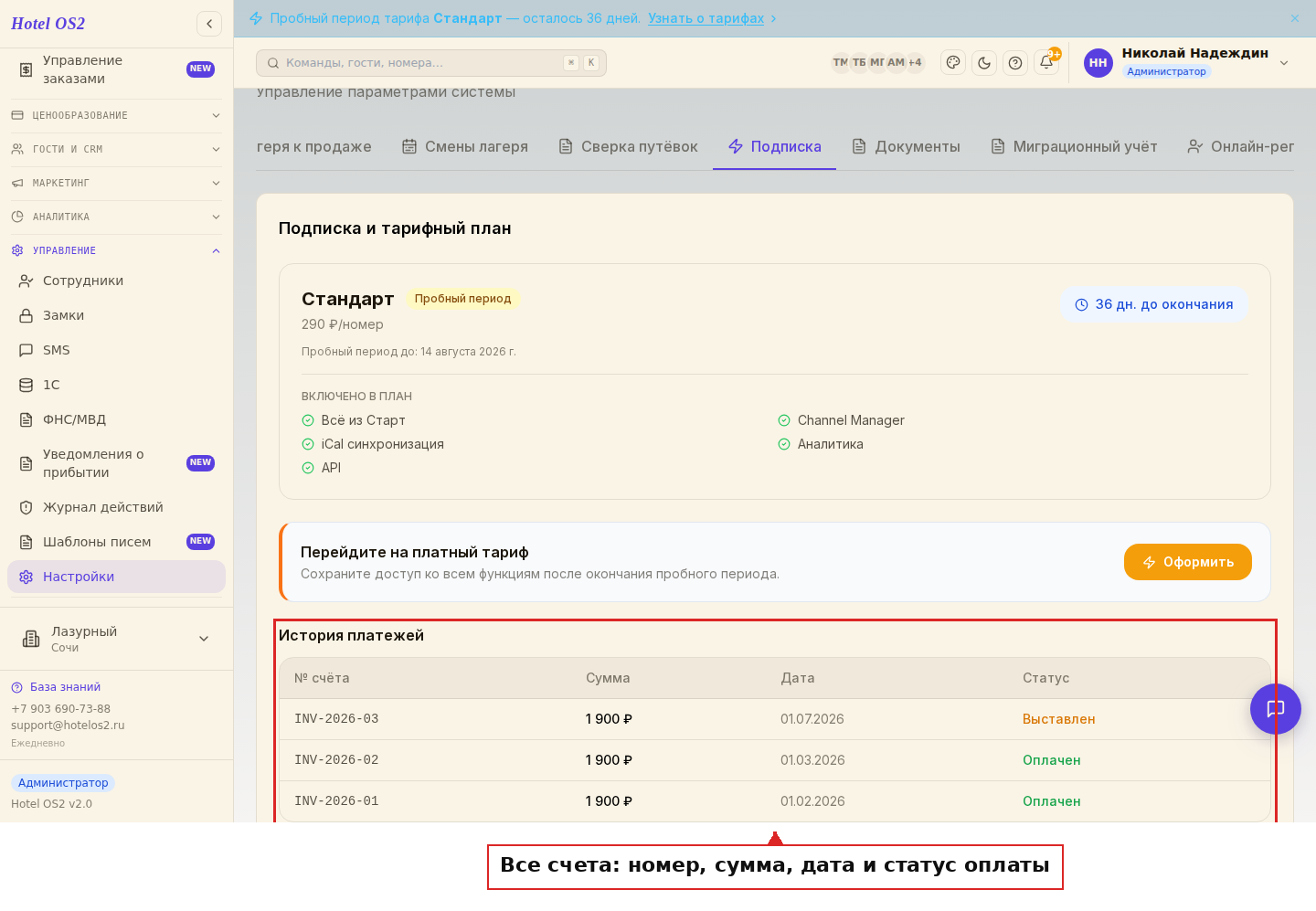Open notifications with the bell icon
This screenshot has height=911, width=1316.
pos(1046,63)
